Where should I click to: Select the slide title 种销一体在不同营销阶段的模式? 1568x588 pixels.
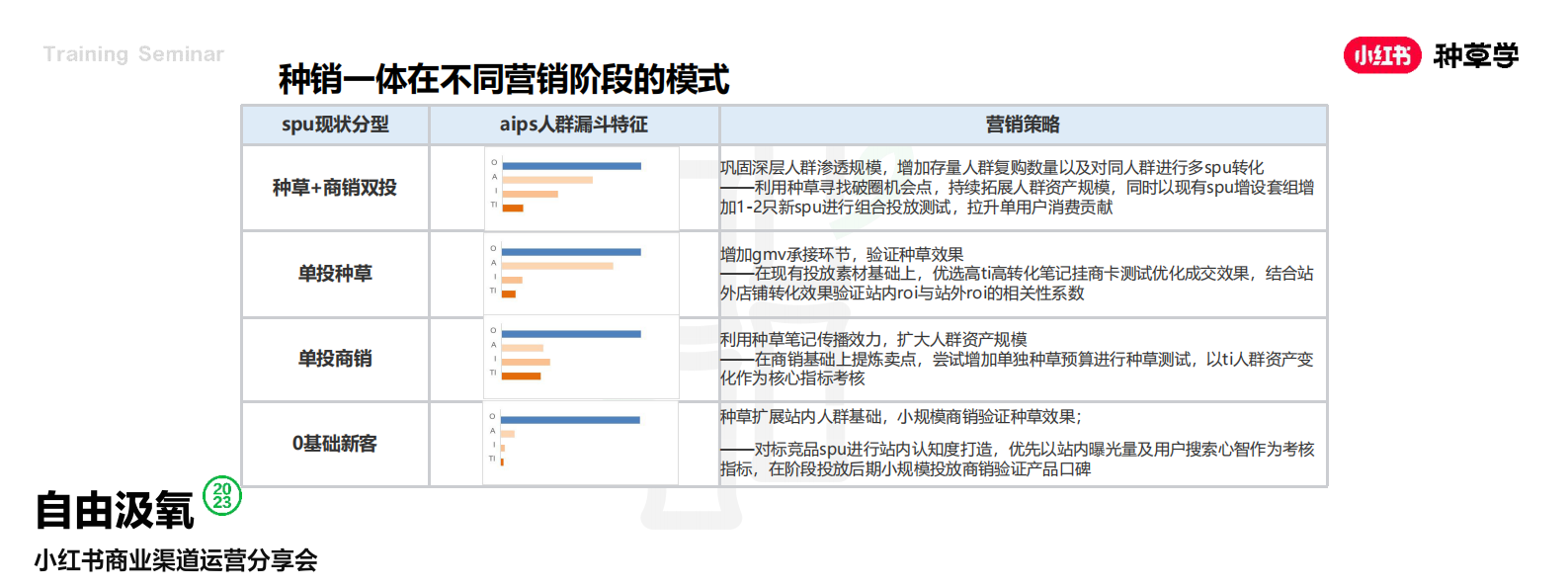[504, 79]
